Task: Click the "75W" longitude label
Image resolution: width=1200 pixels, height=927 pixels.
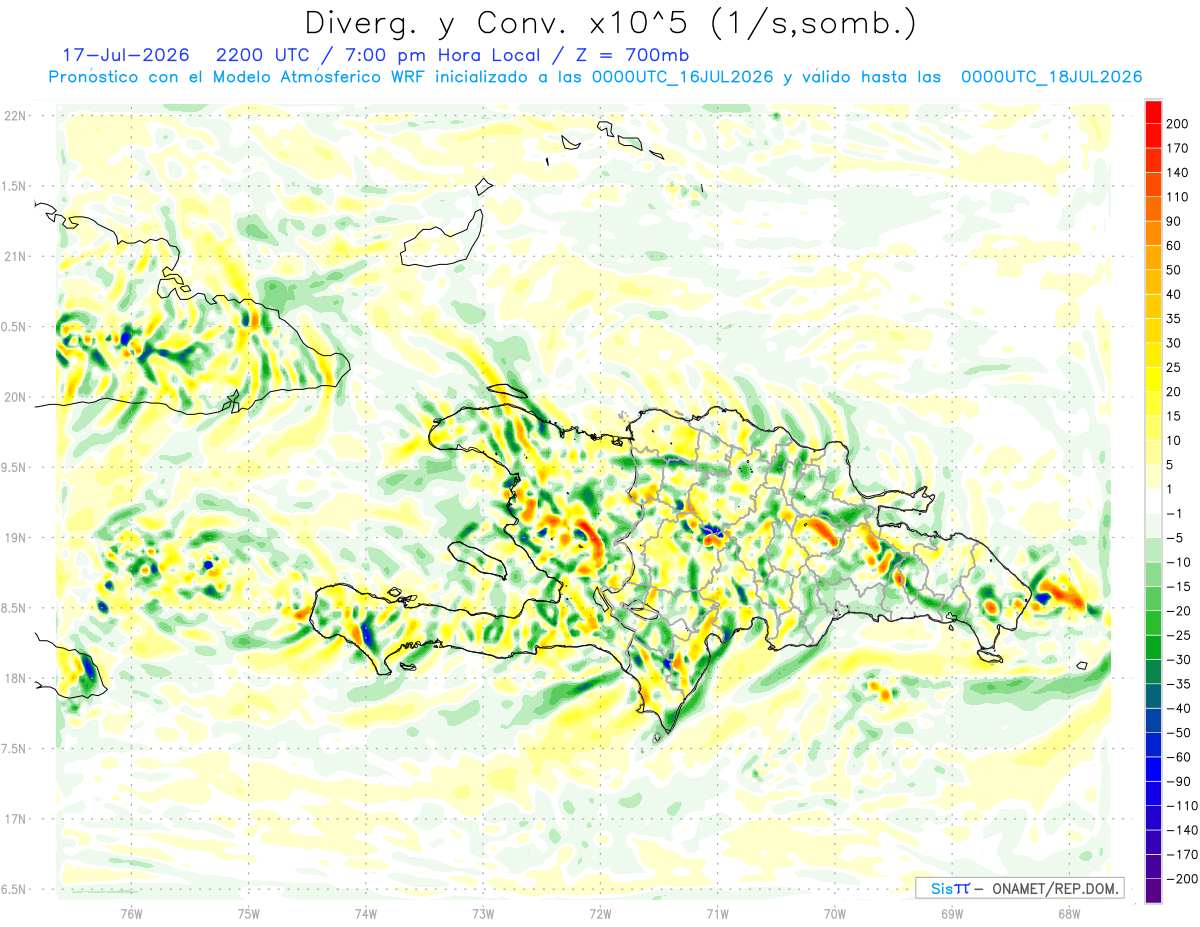Action: click(x=249, y=915)
